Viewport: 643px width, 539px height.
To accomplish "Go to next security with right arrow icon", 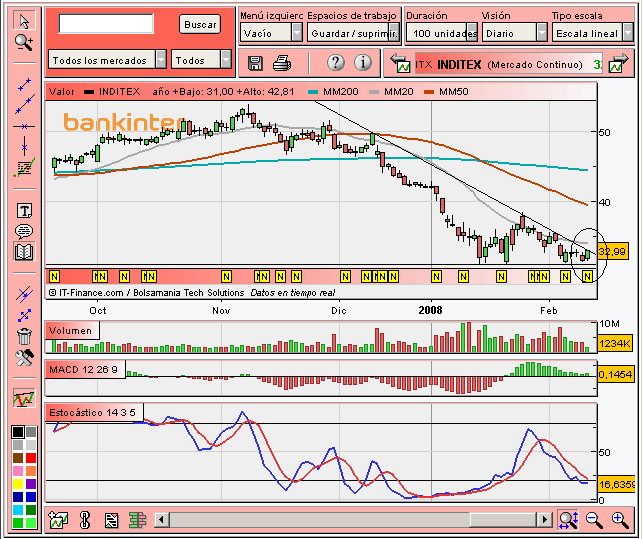I will coord(618,64).
